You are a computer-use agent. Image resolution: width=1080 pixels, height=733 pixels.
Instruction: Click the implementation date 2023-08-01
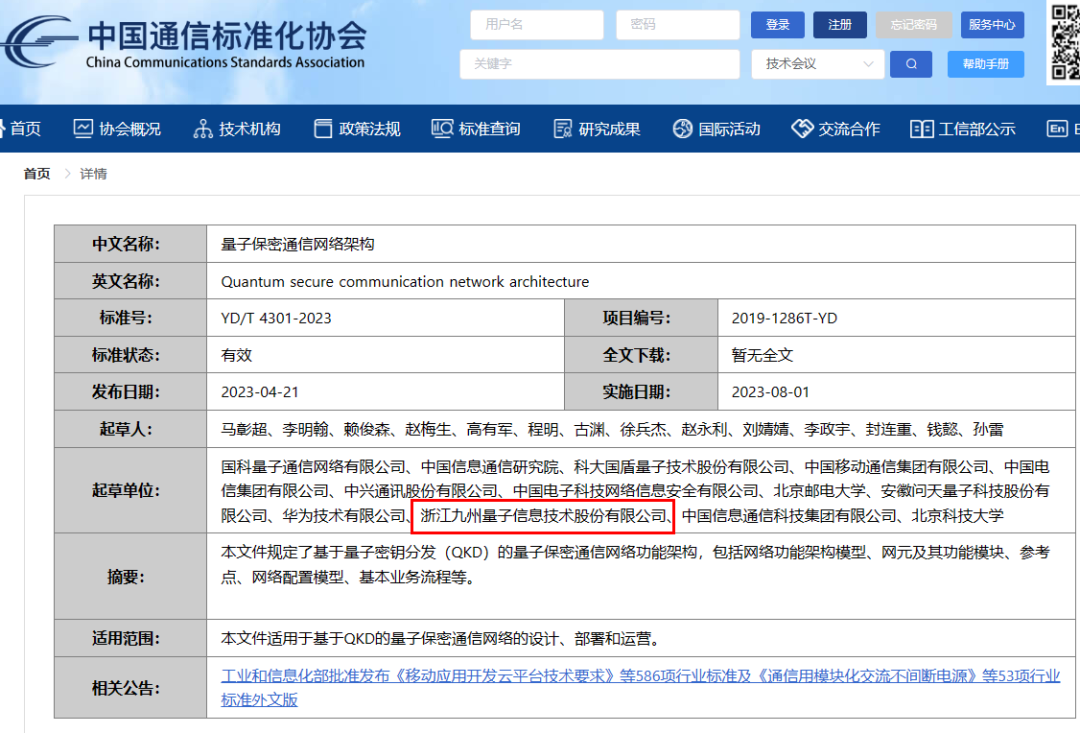[770, 392]
